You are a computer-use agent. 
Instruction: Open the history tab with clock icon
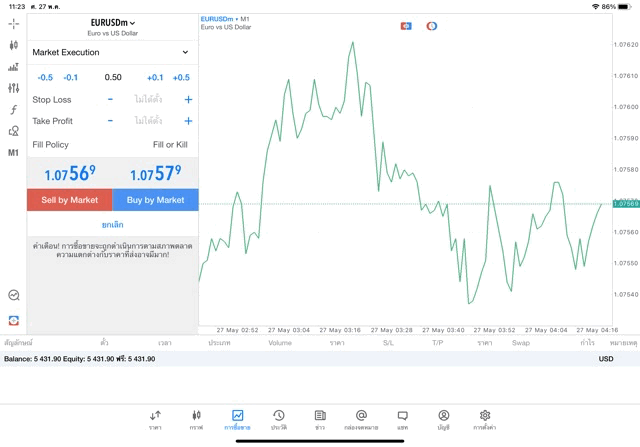pos(279,420)
